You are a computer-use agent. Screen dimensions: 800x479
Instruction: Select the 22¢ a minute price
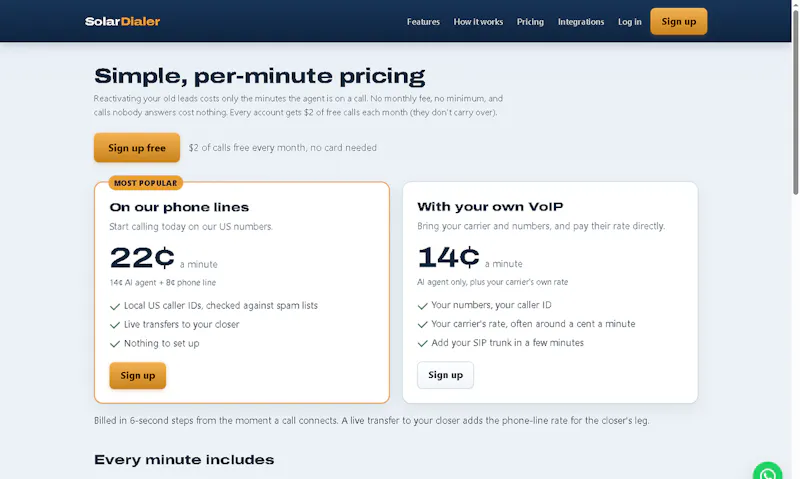click(x=164, y=258)
